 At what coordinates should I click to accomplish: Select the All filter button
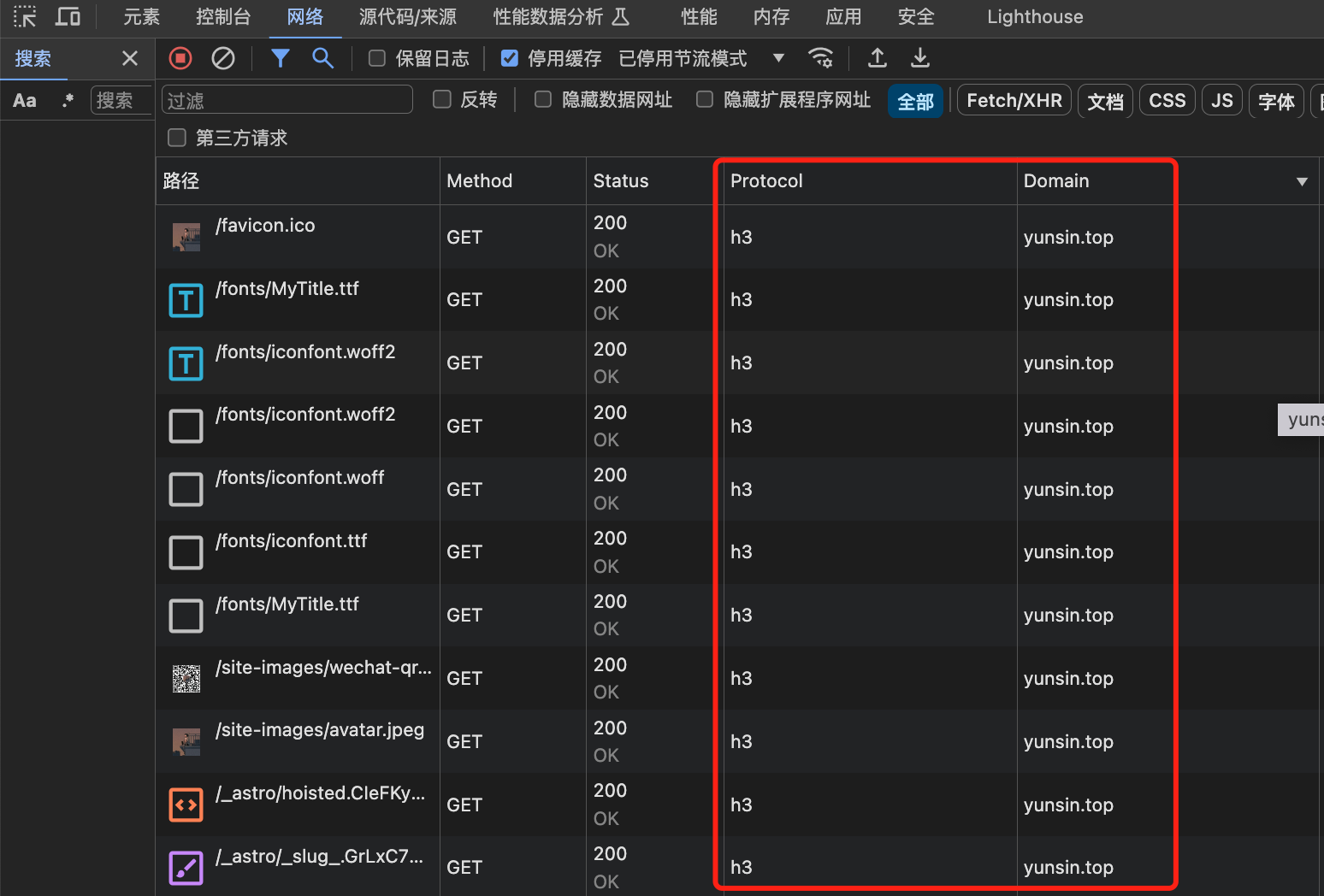pyautogui.click(x=915, y=101)
